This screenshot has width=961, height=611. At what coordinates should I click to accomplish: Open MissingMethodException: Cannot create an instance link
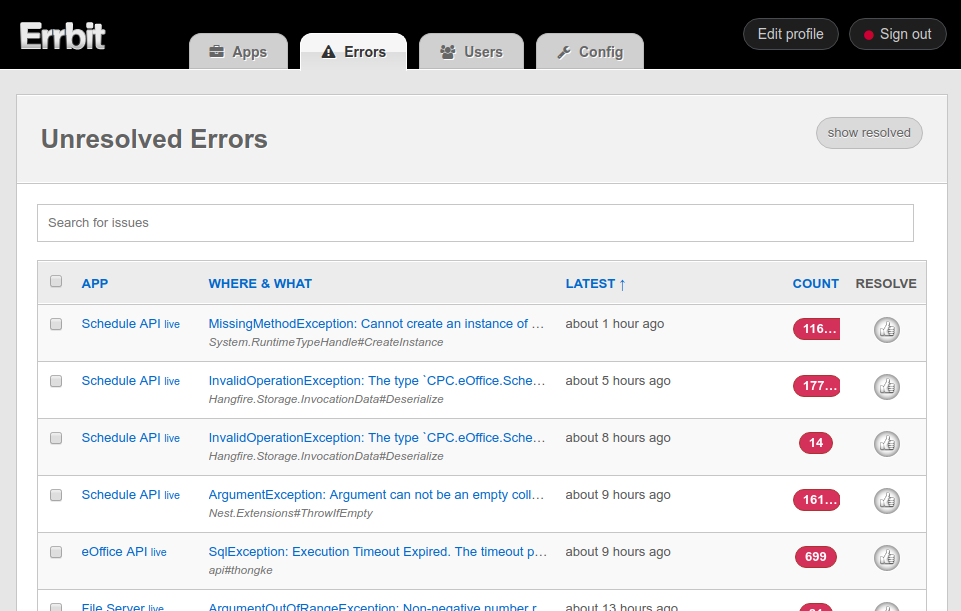coord(376,324)
